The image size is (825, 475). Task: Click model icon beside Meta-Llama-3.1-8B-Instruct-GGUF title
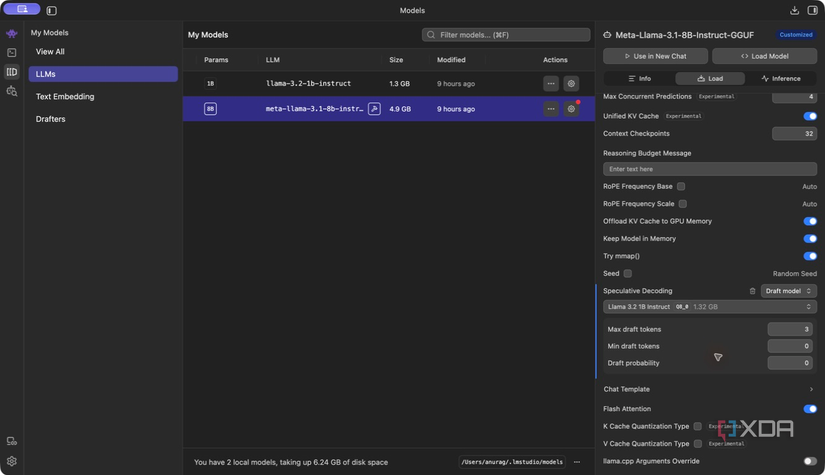point(607,35)
